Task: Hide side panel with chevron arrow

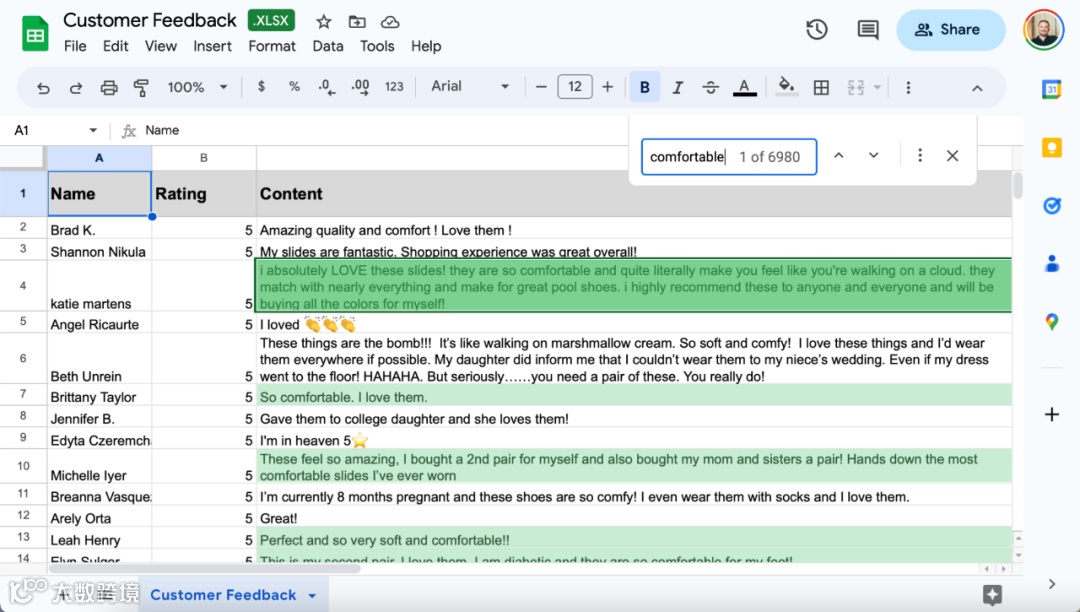Action: pos(1052,584)
